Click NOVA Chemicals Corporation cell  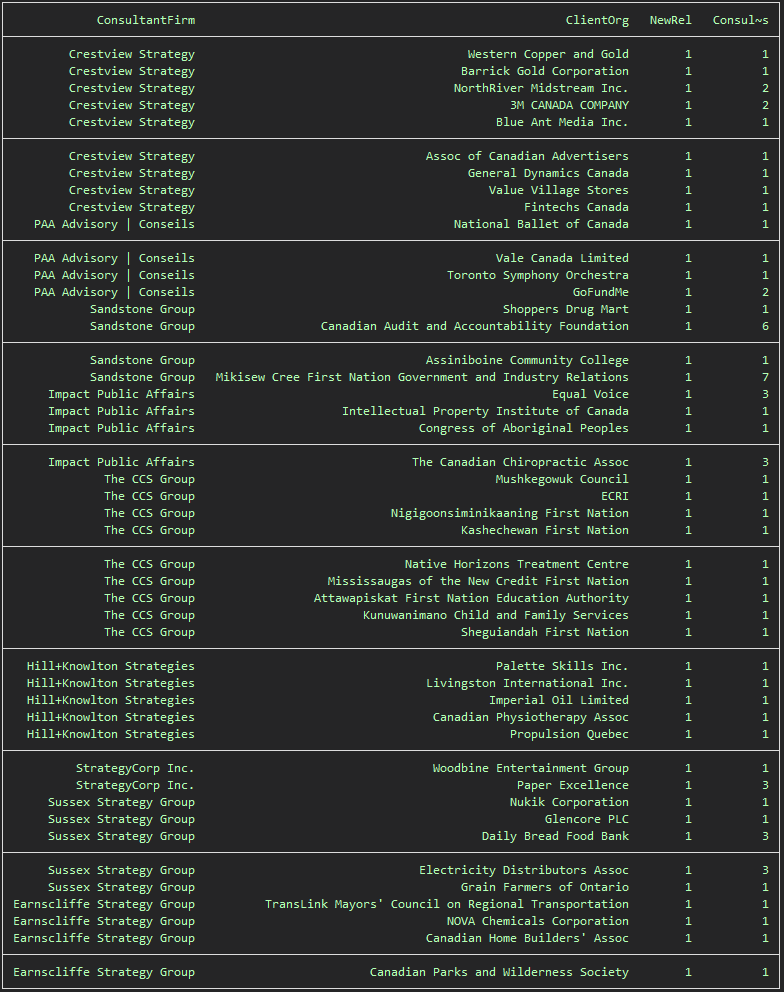[x=538, y=922]
